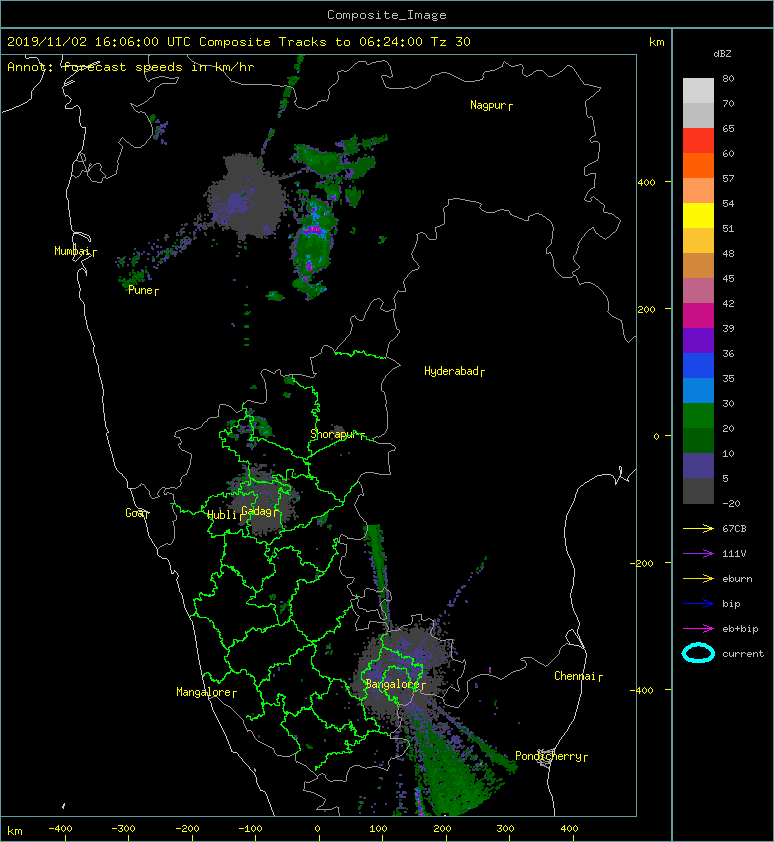The width and height of the screenshot is (774, 842).
Task: Click the 67CB legend label text
Action: [734, 529]
